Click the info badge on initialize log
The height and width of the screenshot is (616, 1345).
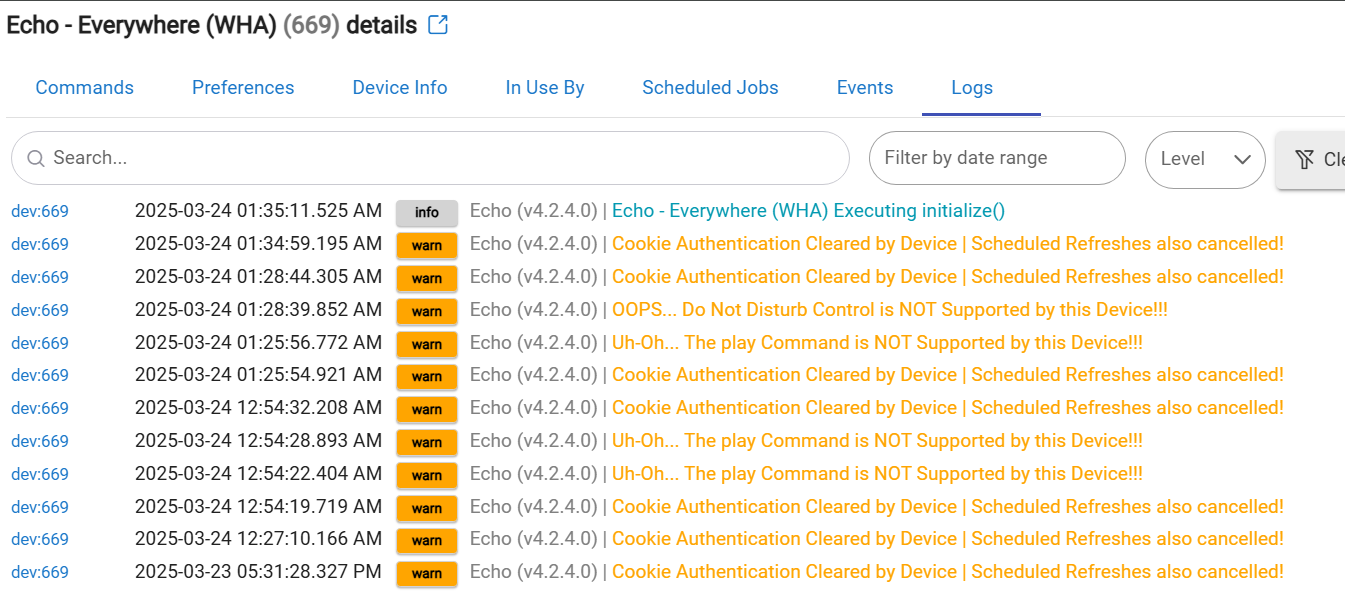point(426,212)
